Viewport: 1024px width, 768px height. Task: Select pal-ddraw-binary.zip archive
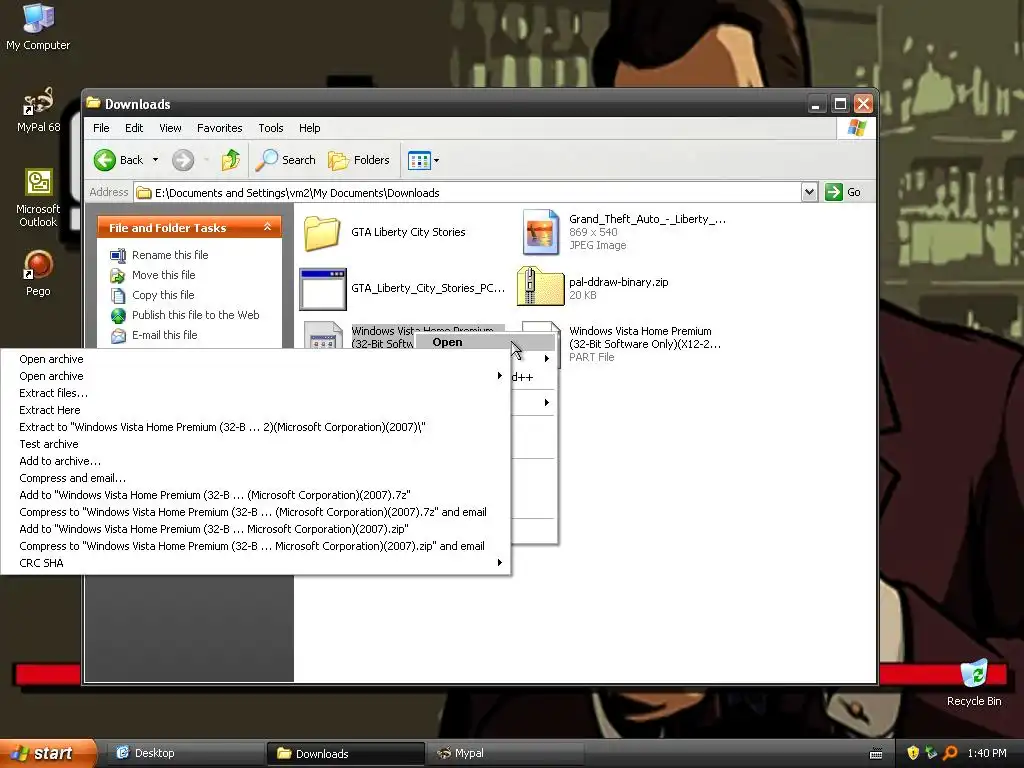click(x=593, y=288)
